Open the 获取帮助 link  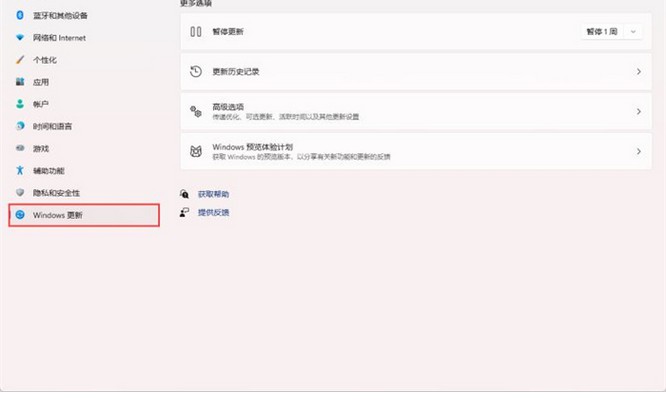213,194
